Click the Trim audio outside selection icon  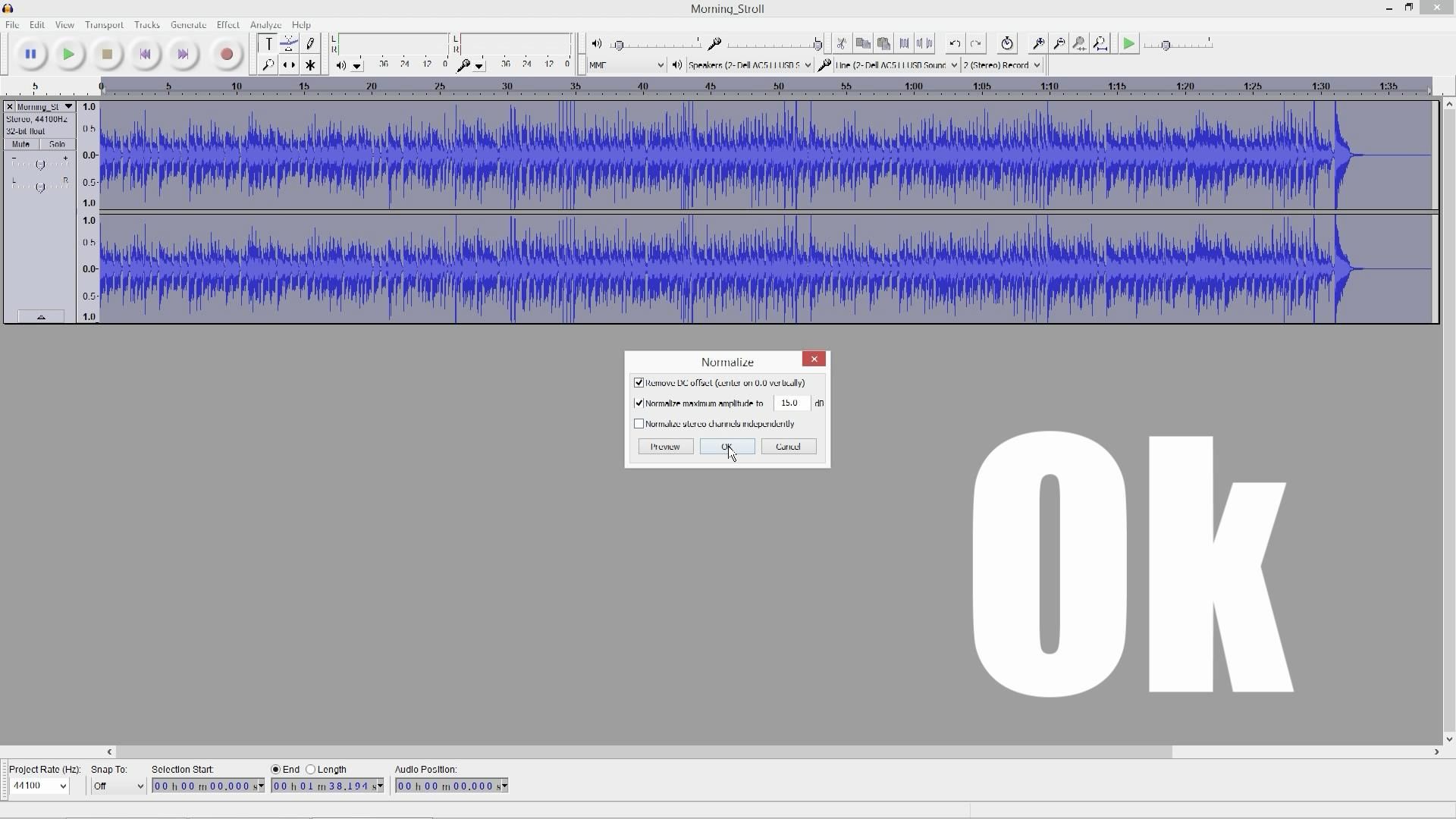pyautogui.click(x=904, y=43)
